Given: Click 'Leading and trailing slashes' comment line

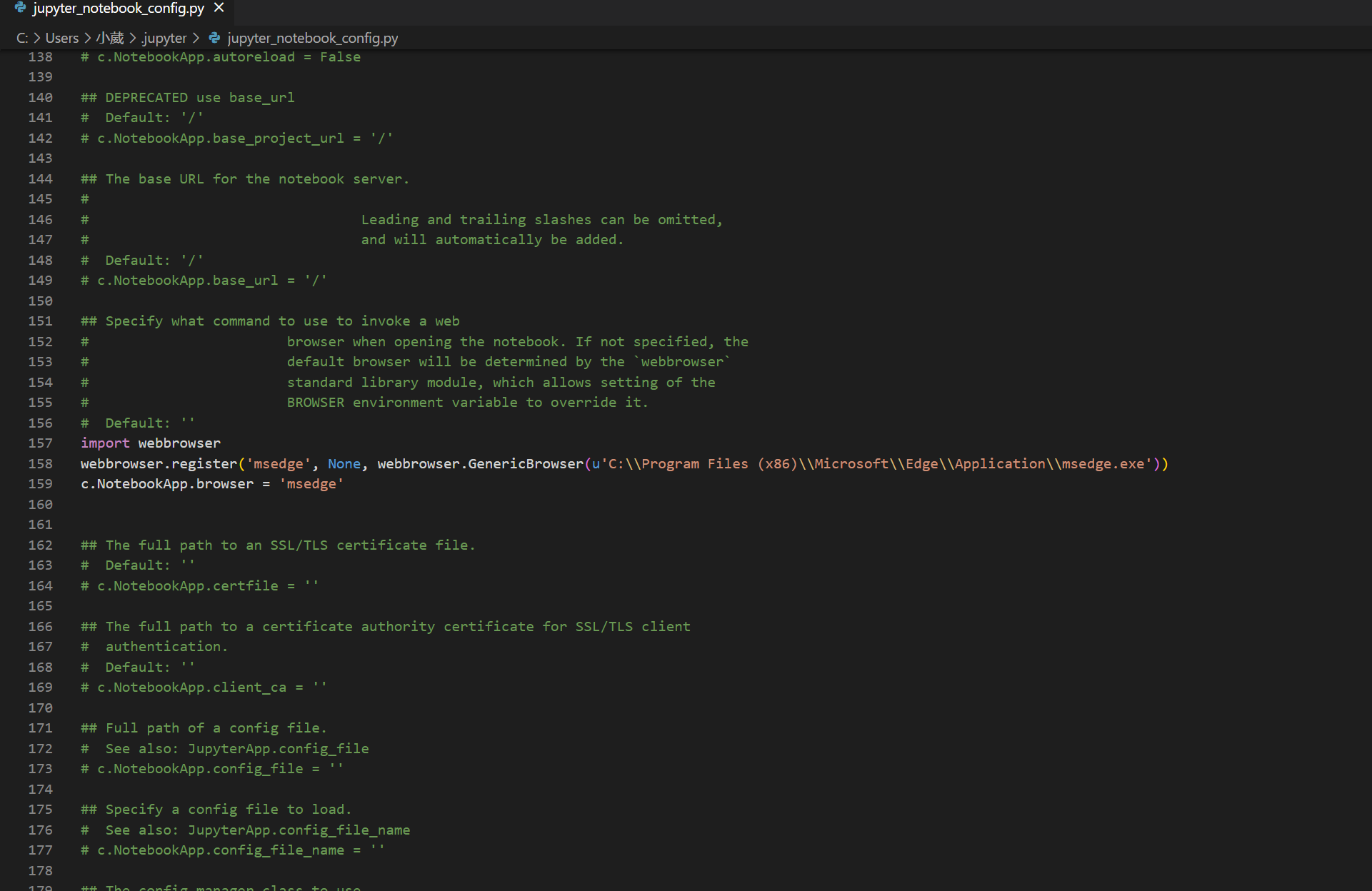Looking at the screenshot, I should click(x=542, y=220).
